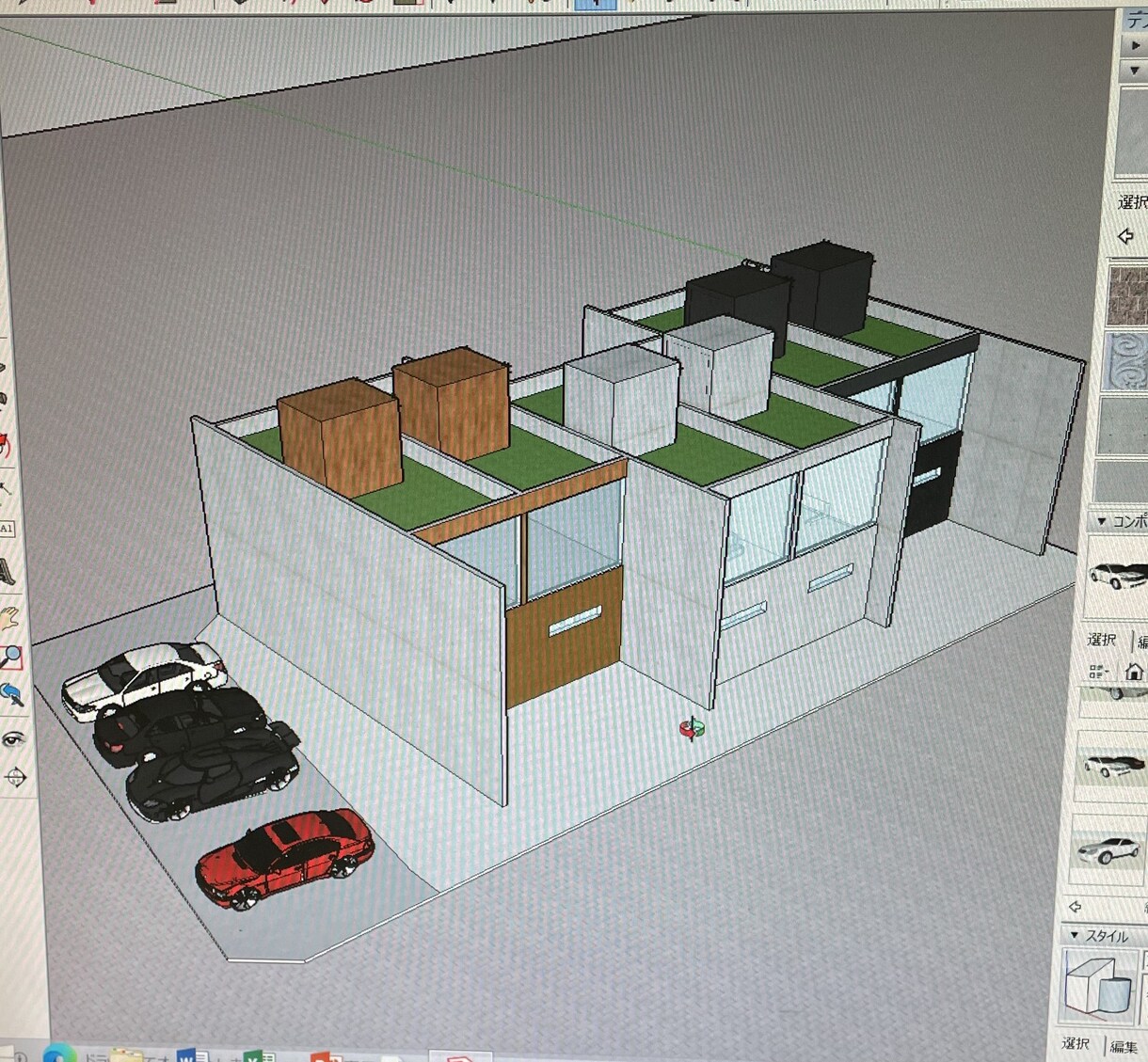Click the Previous view blue arrow tool
1148x1062 pixels.
11,695
